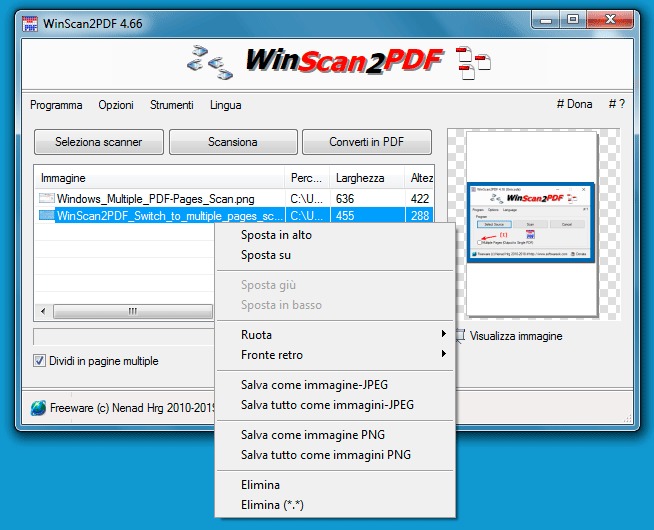The width and height of the screenshot is (654, 530).
Task: Select Salva come immagine PNG
Action: 313,435
